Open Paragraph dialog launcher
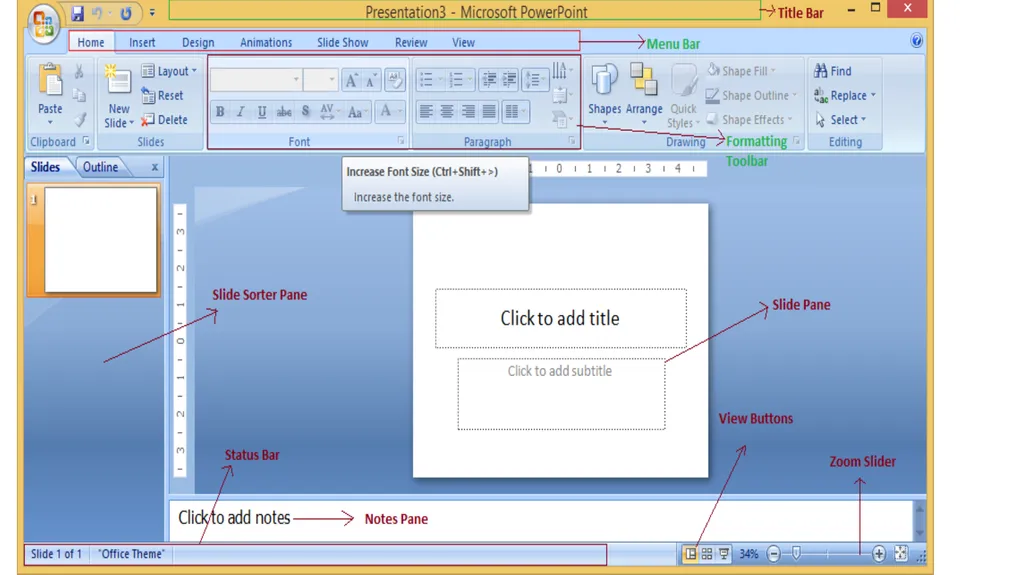This screenshot has height=575, width=1024. pos(572,140)
